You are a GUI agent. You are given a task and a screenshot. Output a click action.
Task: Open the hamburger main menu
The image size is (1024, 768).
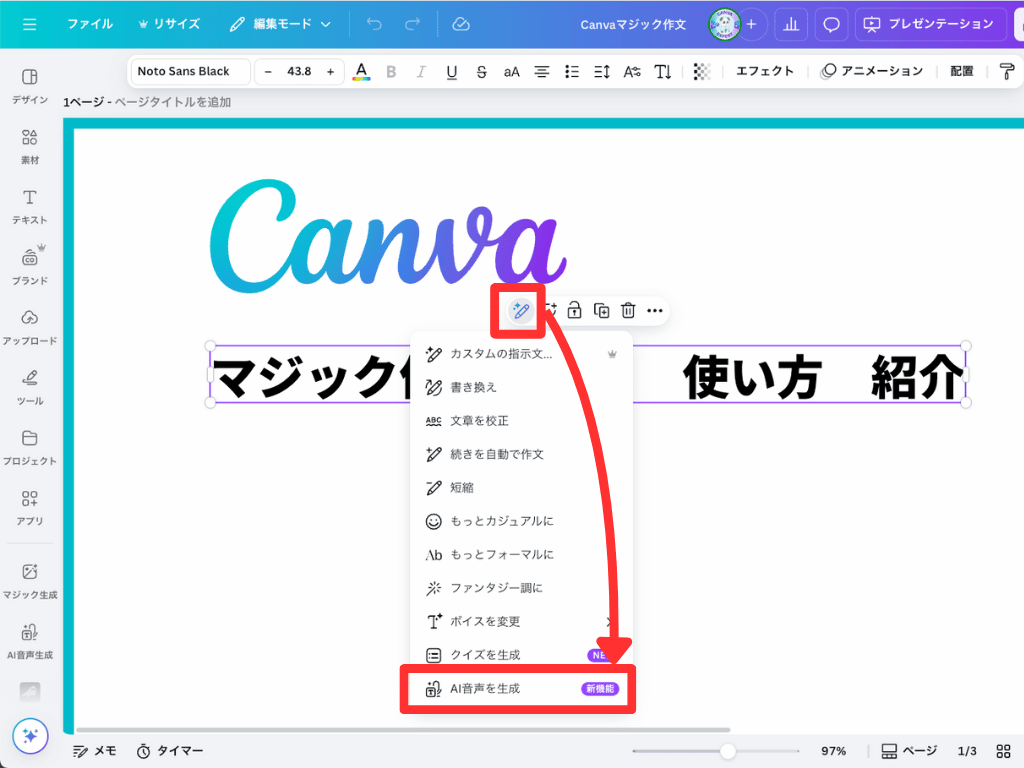point(29,24)
